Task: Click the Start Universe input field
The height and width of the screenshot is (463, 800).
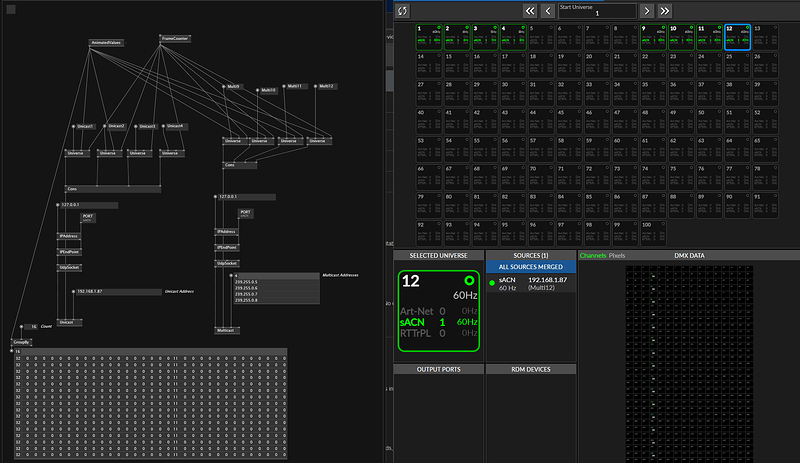Action: (597, 11)
